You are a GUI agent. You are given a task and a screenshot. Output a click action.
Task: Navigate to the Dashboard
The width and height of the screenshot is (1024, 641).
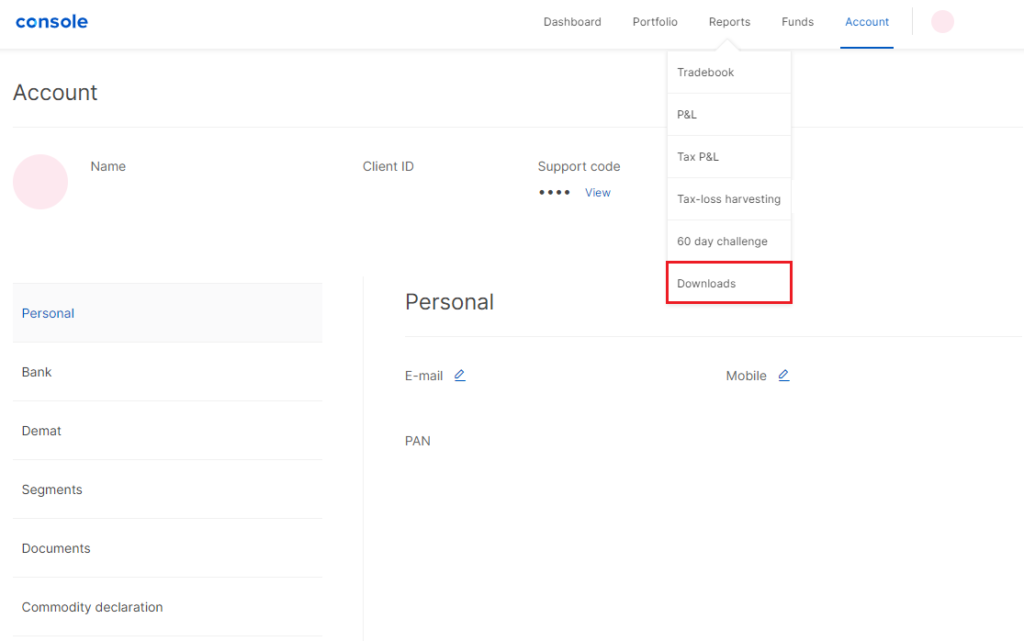click(572, 21)
